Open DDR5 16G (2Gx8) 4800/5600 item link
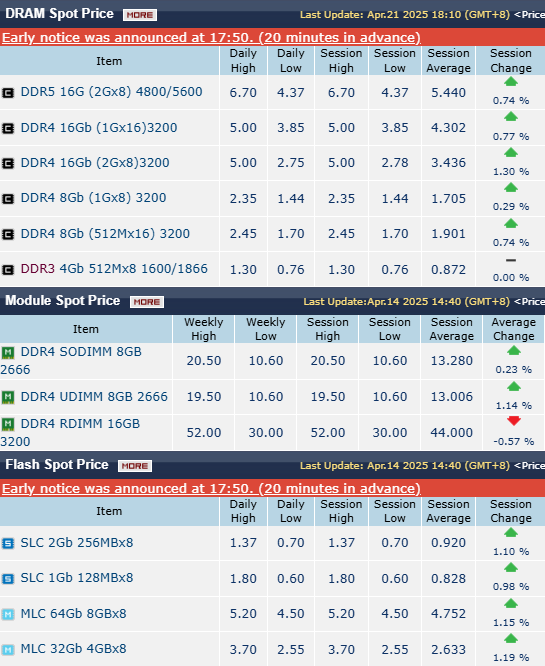Image resolution: width=545 pixels, height=666 pixels. (111, 92)
